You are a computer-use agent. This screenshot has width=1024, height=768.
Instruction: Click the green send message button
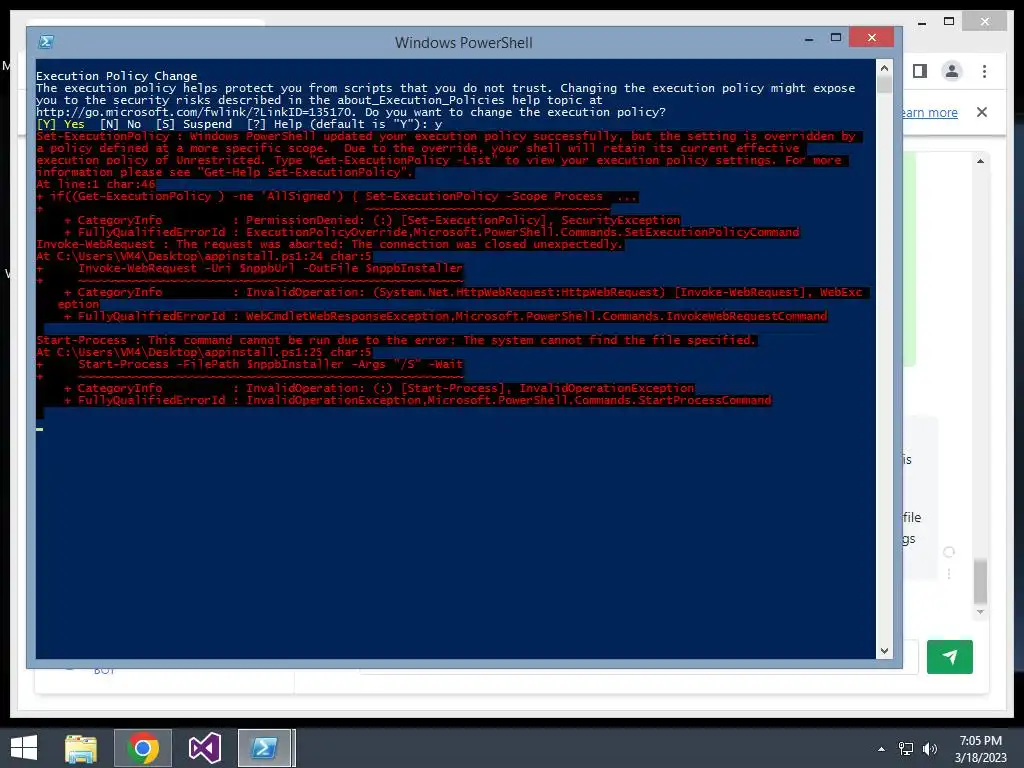tap(950, 657)
